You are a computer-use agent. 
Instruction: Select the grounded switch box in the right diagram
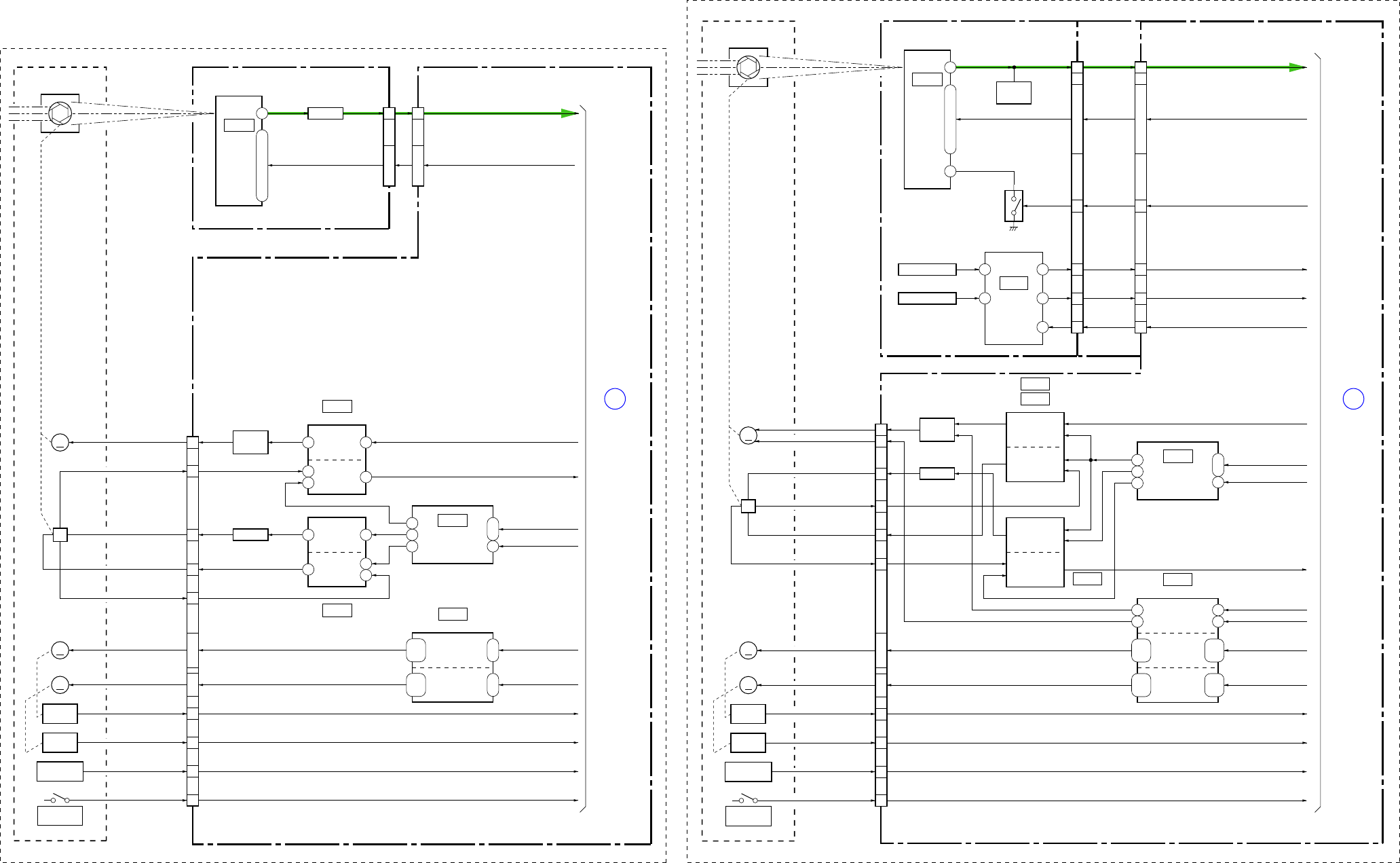[x=1014, y=206]
